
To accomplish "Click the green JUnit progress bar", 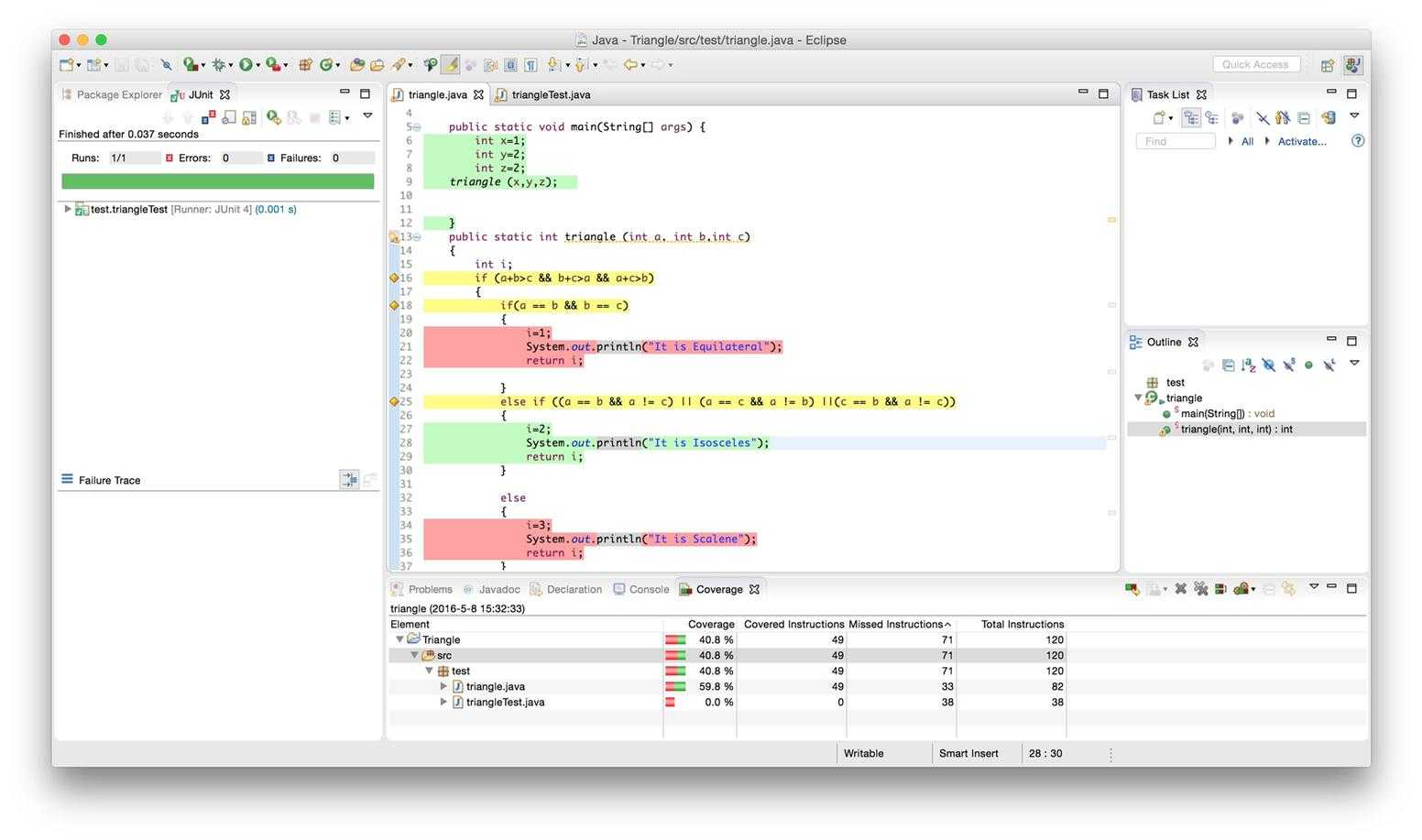I will tap(217, 181).
